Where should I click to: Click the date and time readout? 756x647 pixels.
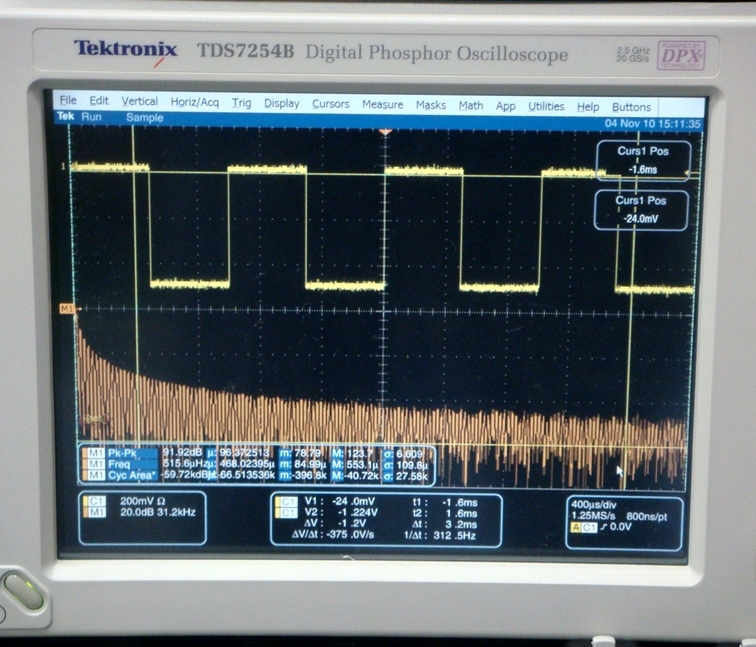point(652,123)
